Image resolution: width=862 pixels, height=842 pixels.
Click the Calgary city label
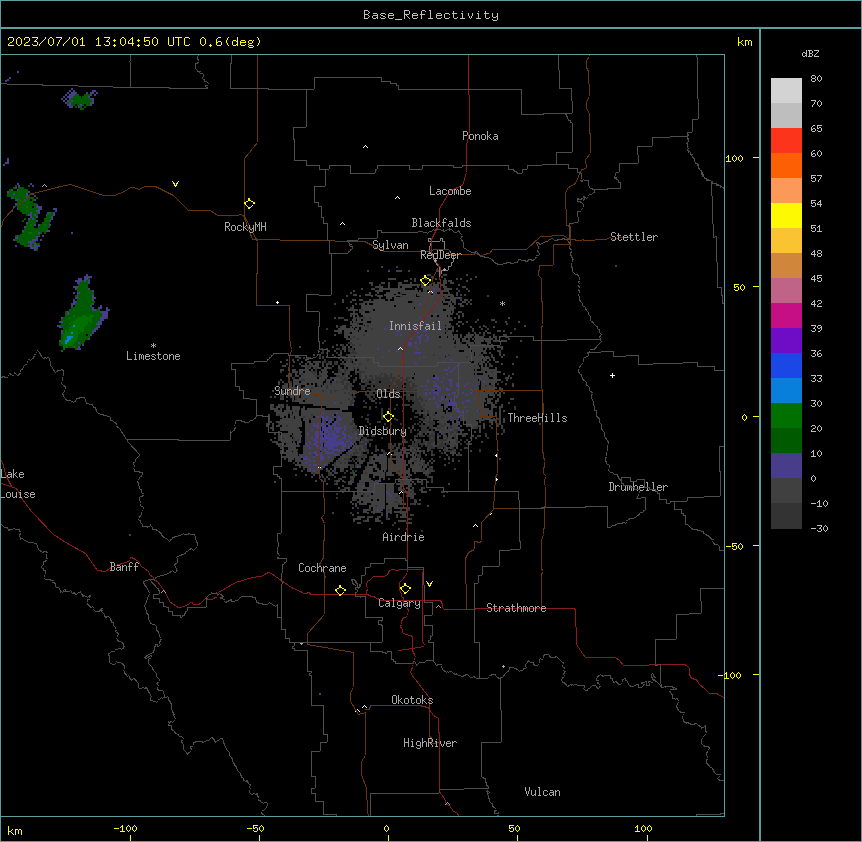[399, 603]
